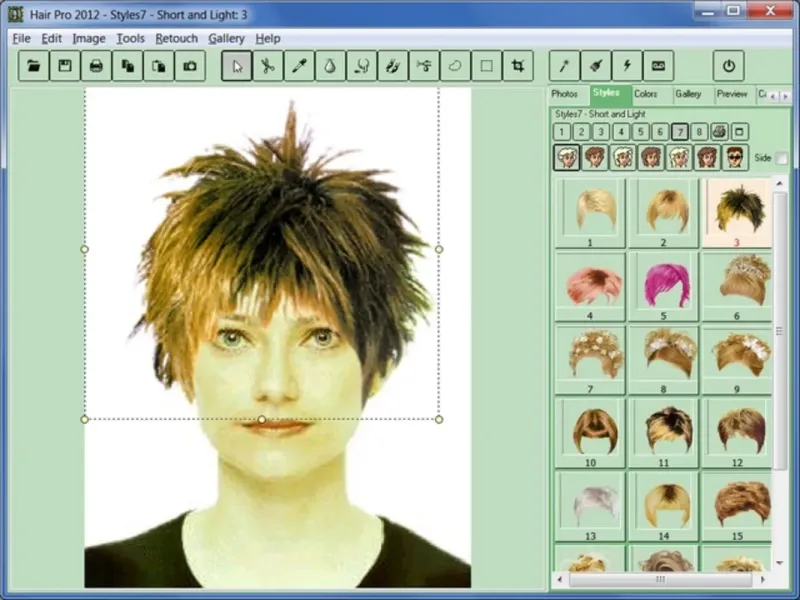800x600 pixels.
Task: Select the hair comb brush tool
Action: (x=393, y=66)
